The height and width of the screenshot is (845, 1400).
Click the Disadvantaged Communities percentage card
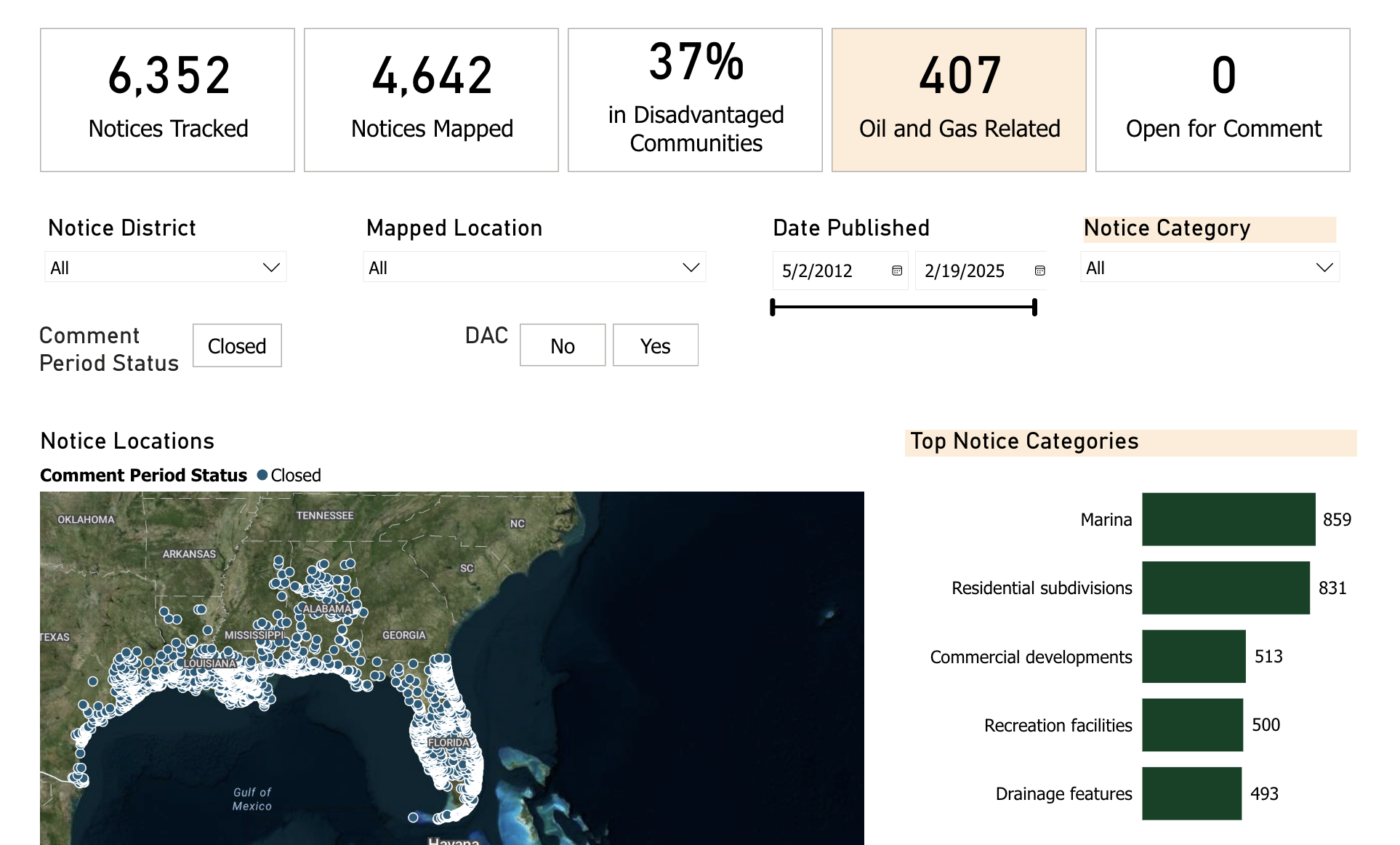point(695,100)
